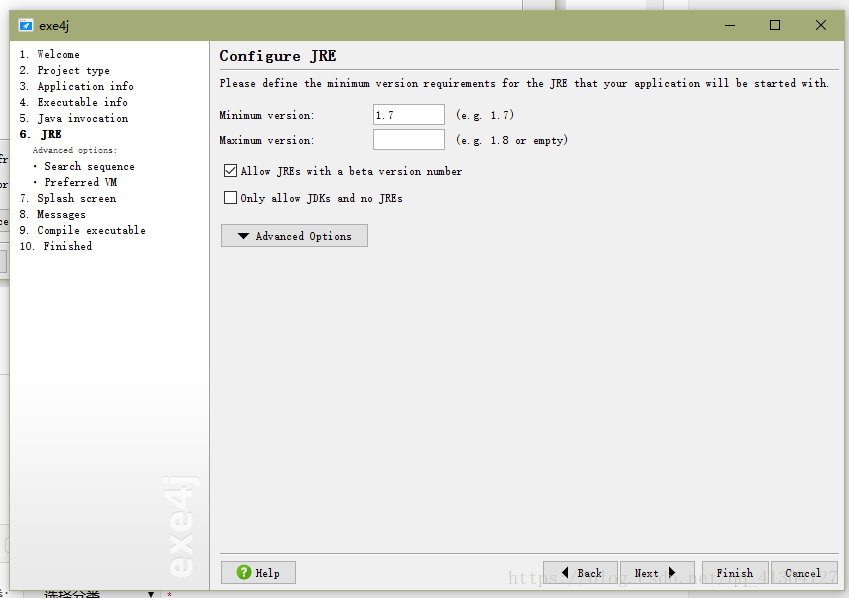Click the Help button
This screenshot has height=598, width=849.
(258, 573)
